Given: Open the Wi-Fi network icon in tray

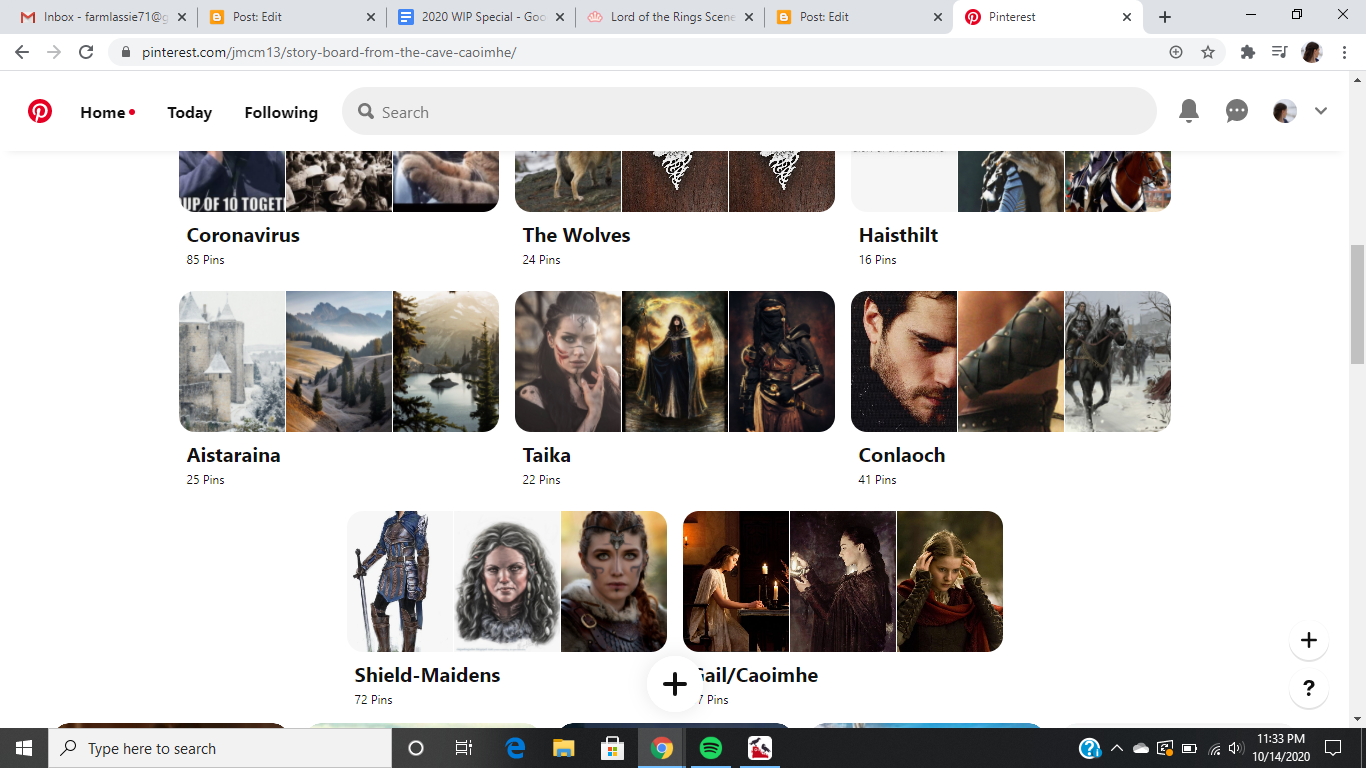Looking at the screenshot, I should click(x=1214, y=748).
